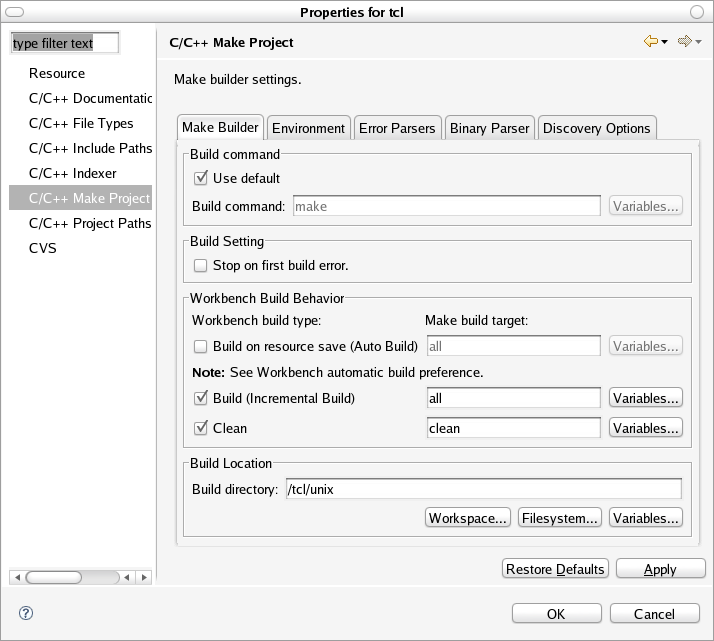
Task: Click the back navigation arrow icon
Action: coord(650,42)
